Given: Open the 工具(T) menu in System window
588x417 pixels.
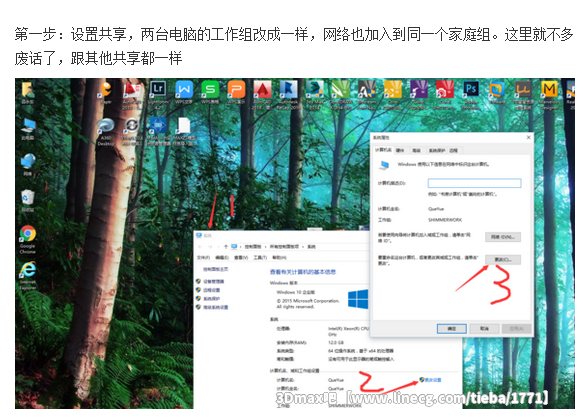Looking at the screenshot, I should click(x=260, y=258).
